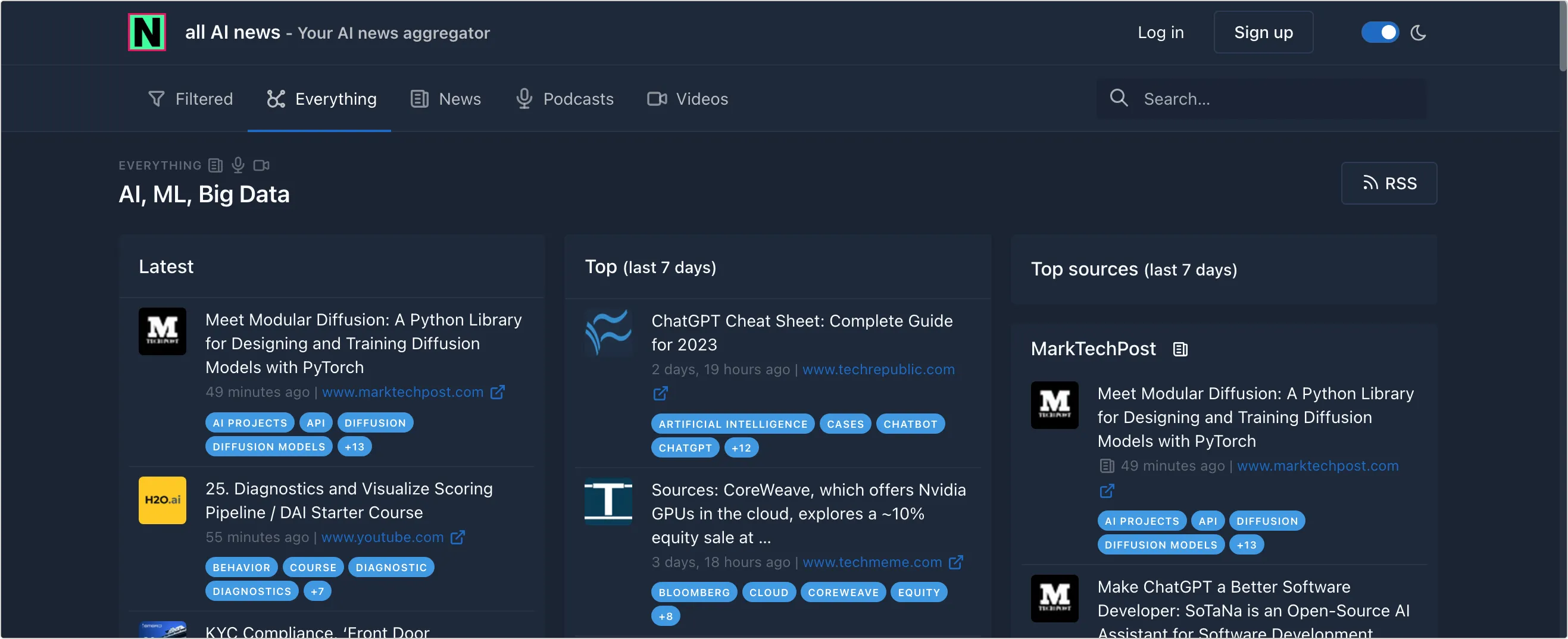Select the CASES tag
The height and width of the screenshot is (639, 1568).
pyautogui.click(x=845, y=424)
